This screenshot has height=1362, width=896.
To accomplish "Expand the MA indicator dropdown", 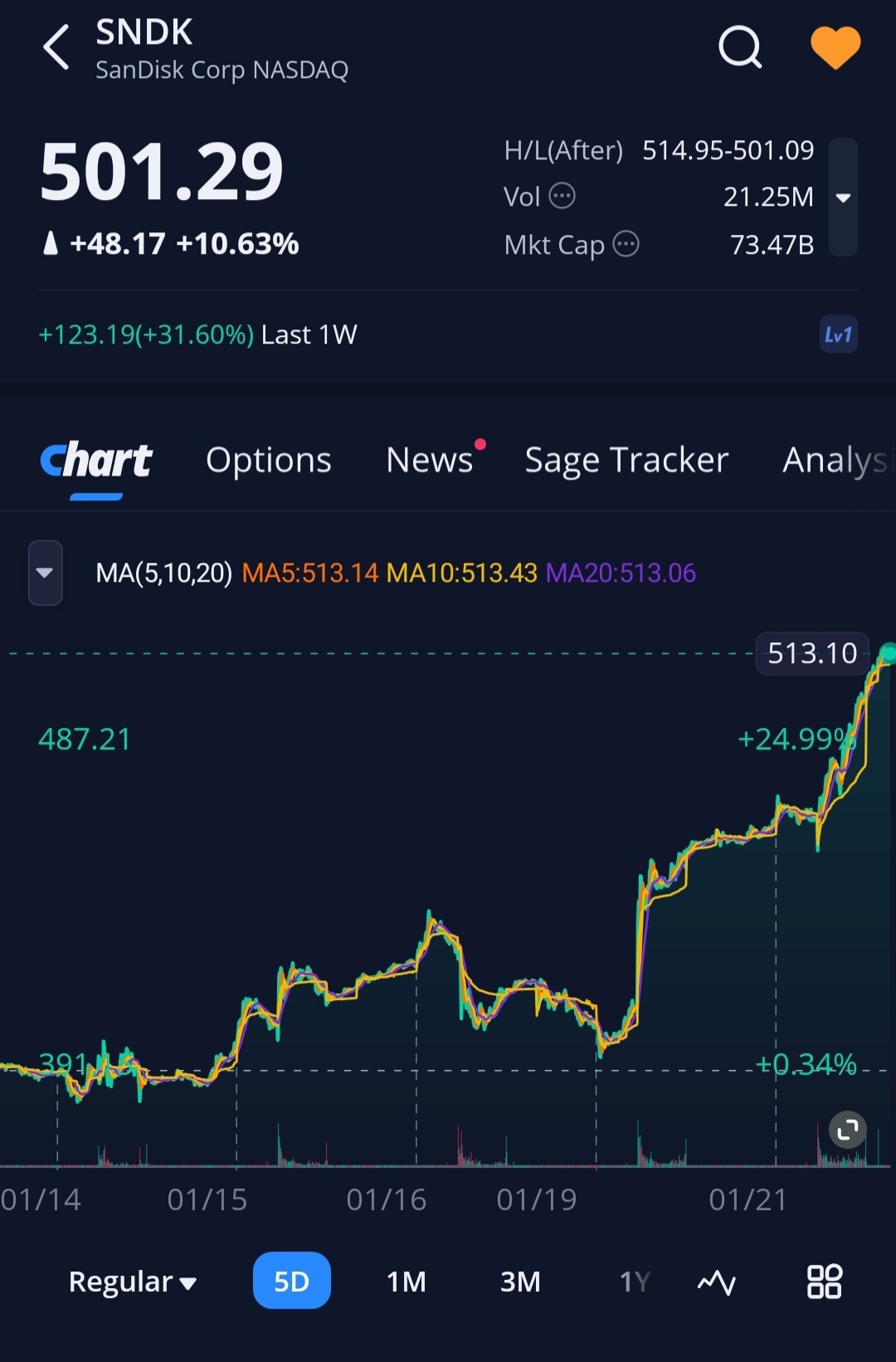I will point(45,573).
